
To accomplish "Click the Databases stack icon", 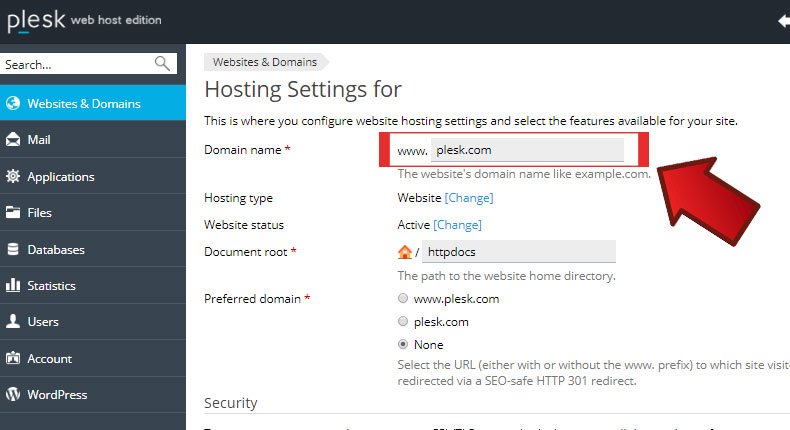I will (x=13, y=250).
